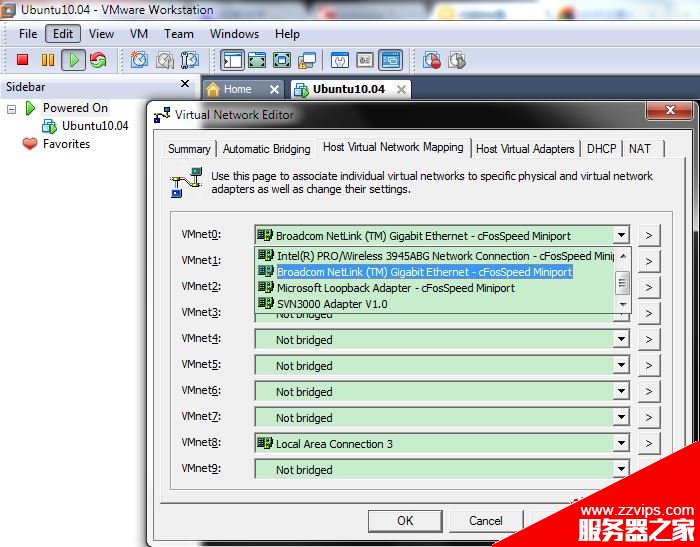The height and width of the screenshot is (547, 700).
Task: Choose Intel PRO/Wireless 3945ABG from list
Action: 435,256
